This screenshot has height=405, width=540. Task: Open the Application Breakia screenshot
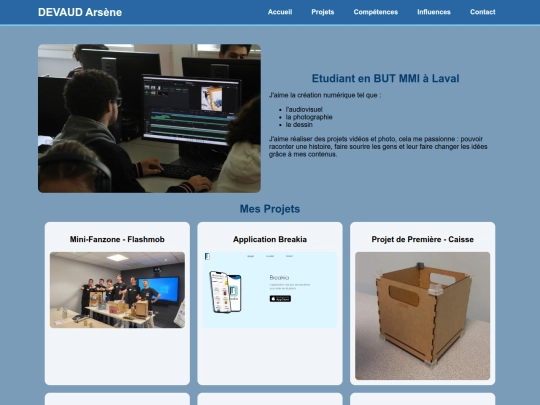(270, 290)
